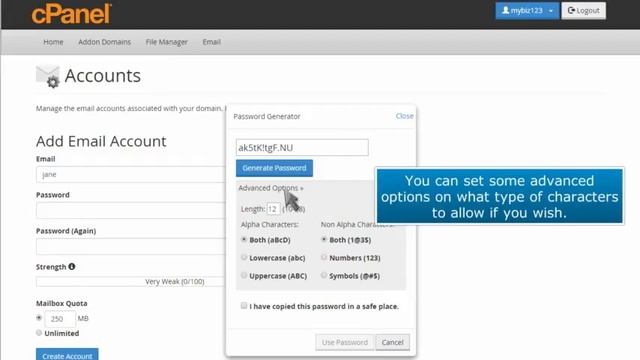This screenshot has width=640, height=360.
Task: Click the Very Weak strength meter
Action: (131, 282)
